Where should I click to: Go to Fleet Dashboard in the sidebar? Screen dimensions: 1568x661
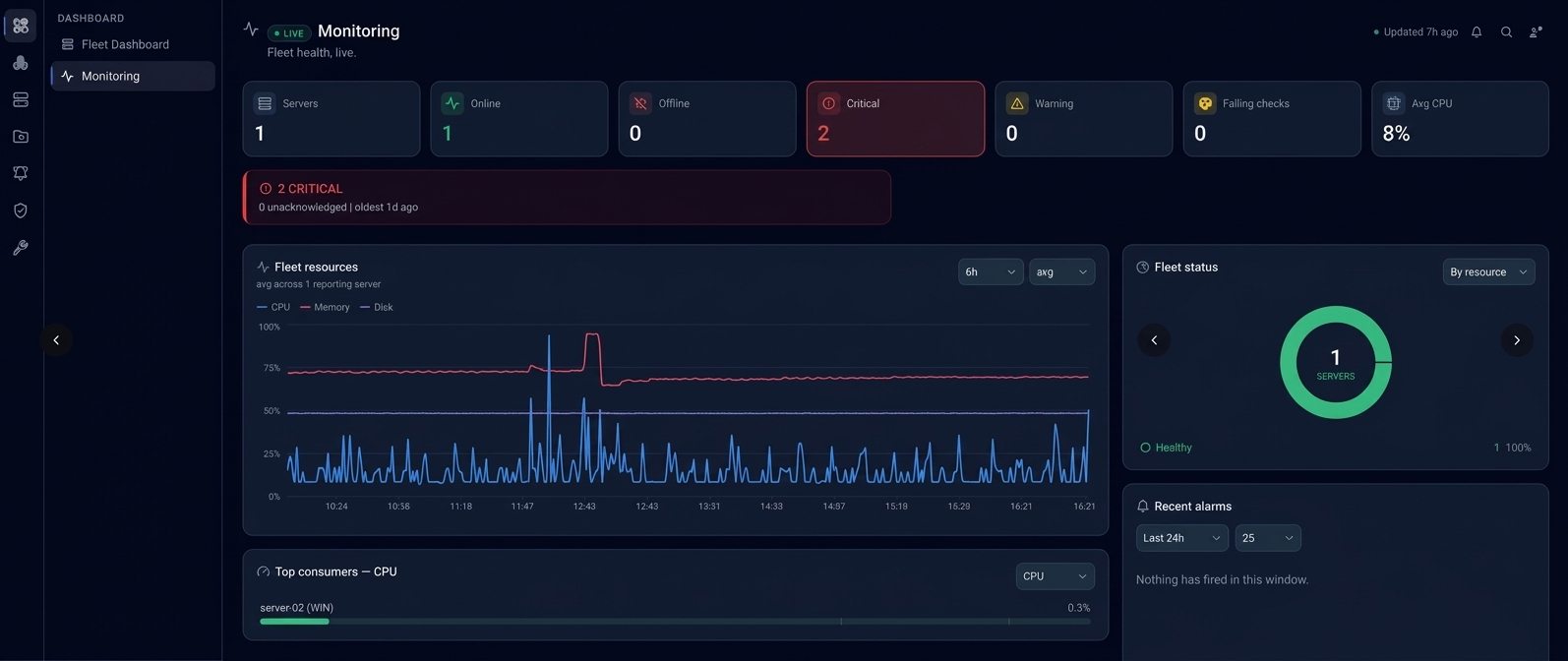[x=133, y=44]
